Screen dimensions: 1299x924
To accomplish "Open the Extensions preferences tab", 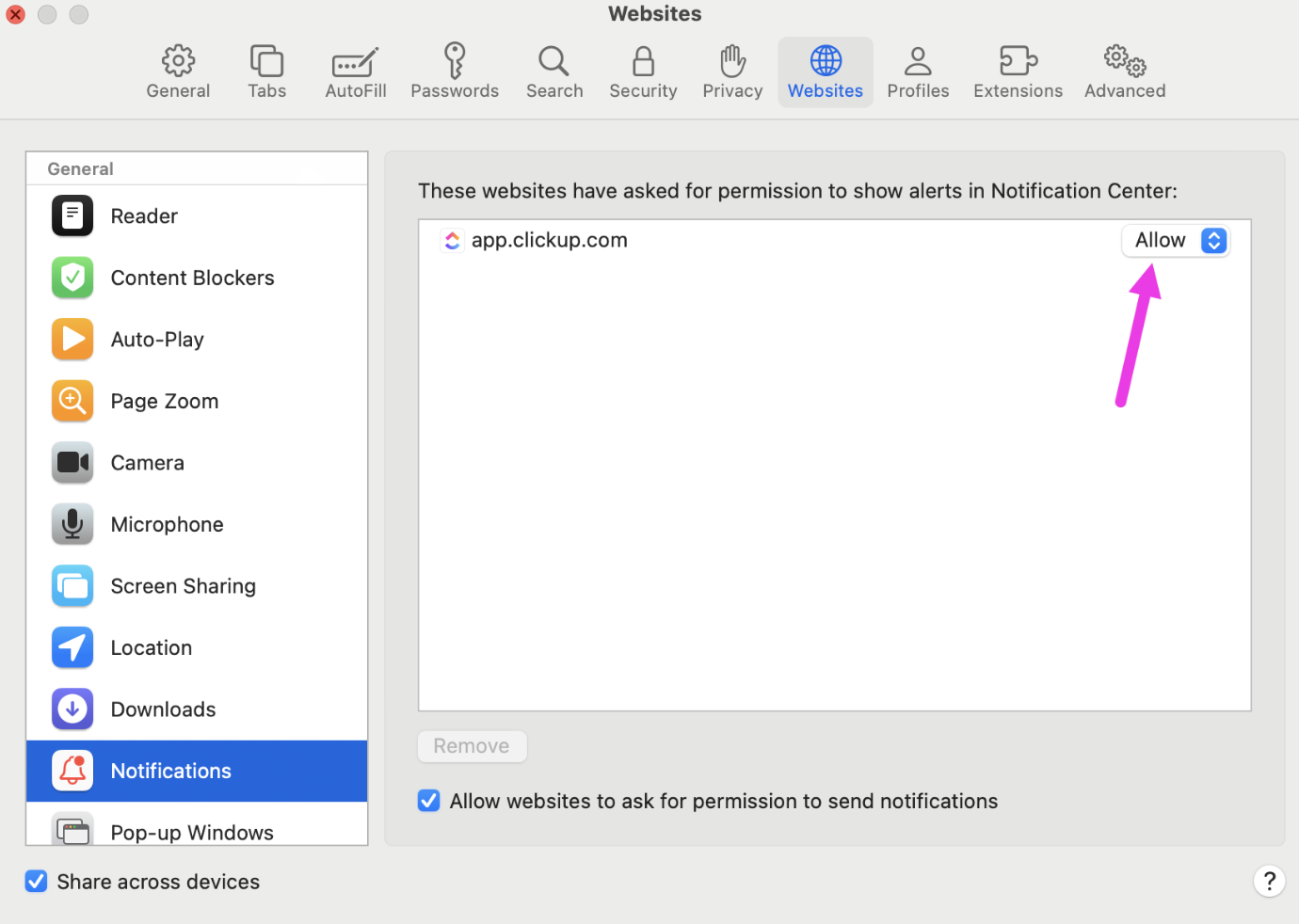I will coord(1018,72).
